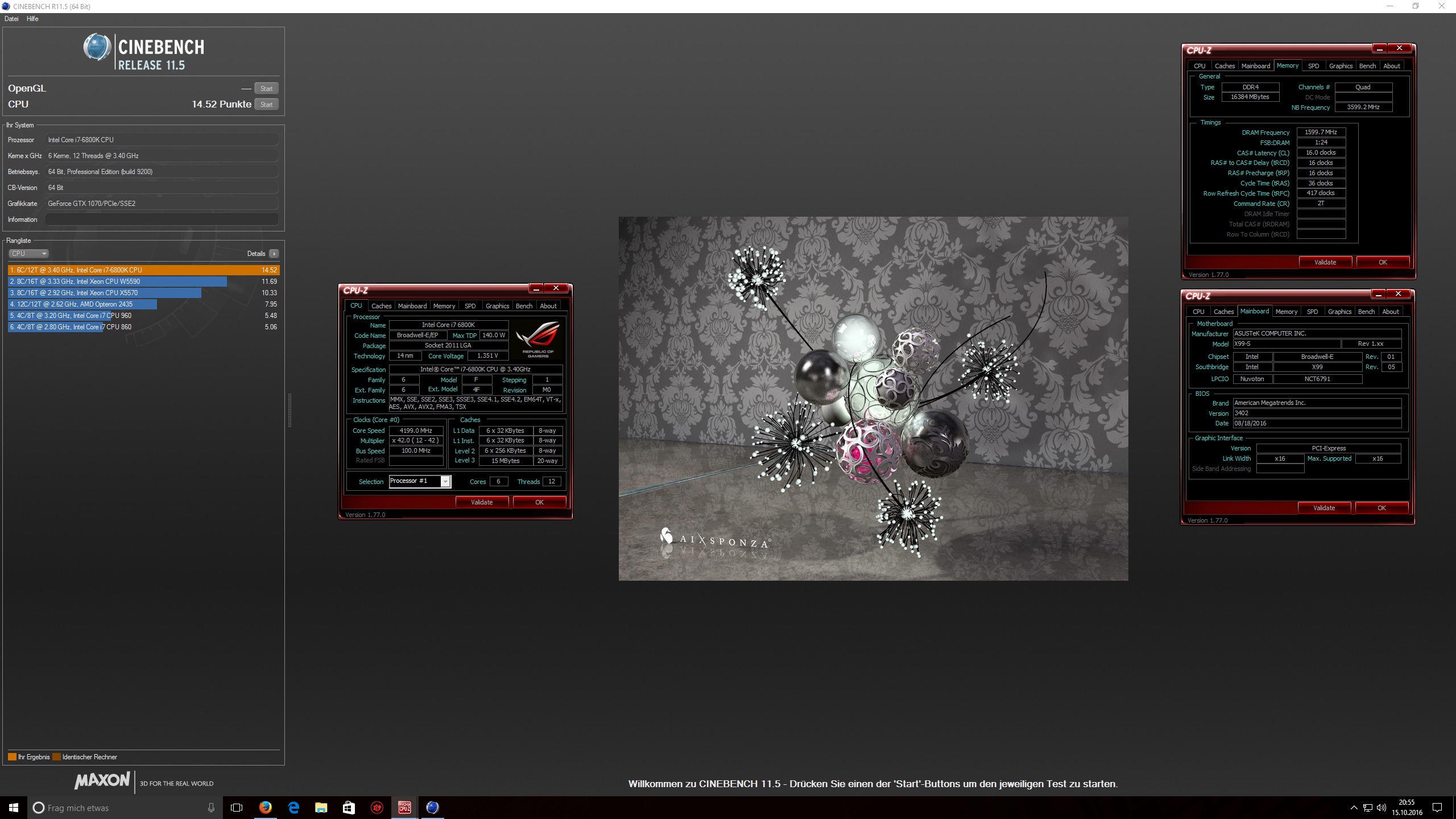1456x819 pixels.
Task: Open the Hilfe menu
Action: point(32,19)
